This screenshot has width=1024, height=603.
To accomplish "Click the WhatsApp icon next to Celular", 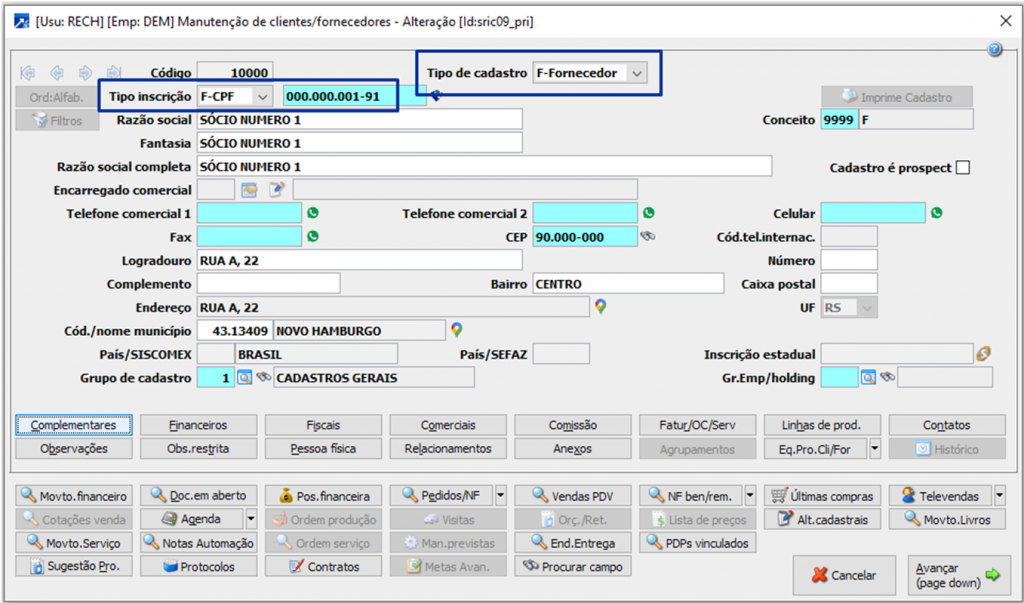I will 936,213.
